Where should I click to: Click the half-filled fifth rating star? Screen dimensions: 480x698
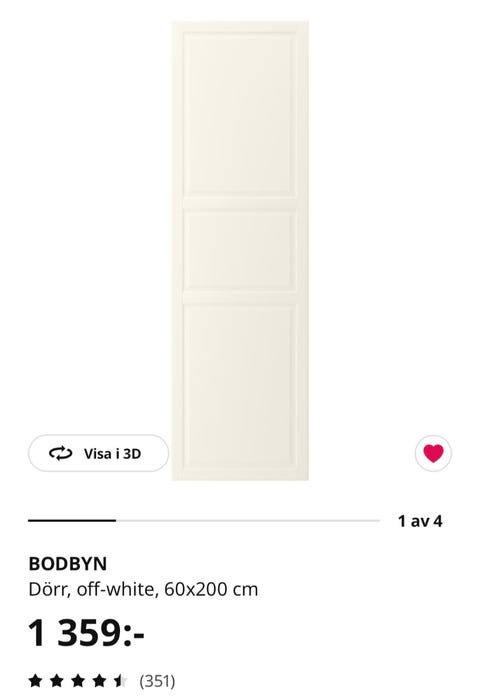click(120, 681)
